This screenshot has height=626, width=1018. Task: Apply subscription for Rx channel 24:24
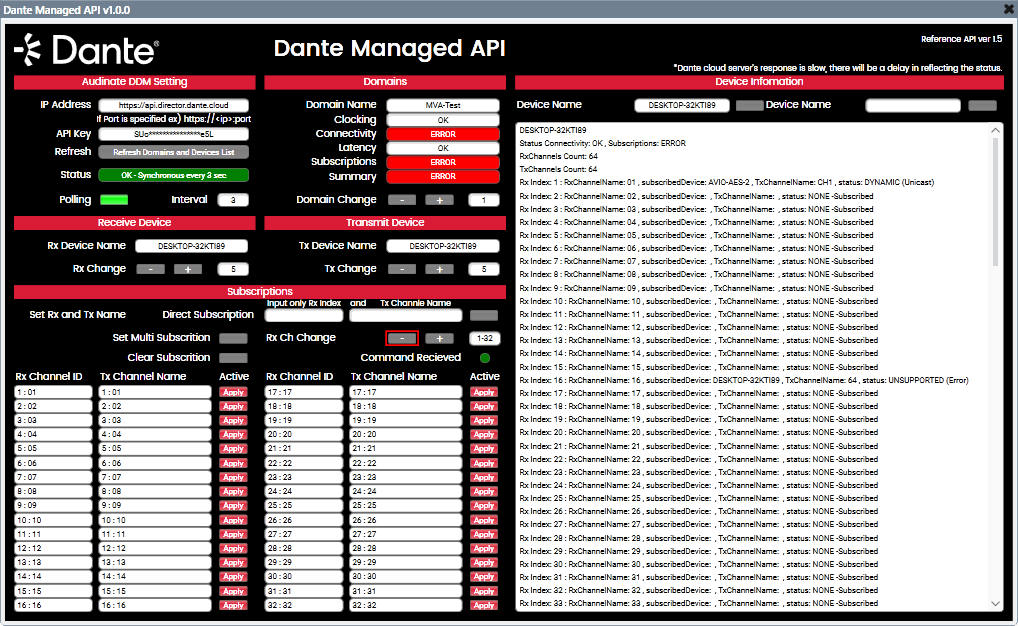click(484, 492)
